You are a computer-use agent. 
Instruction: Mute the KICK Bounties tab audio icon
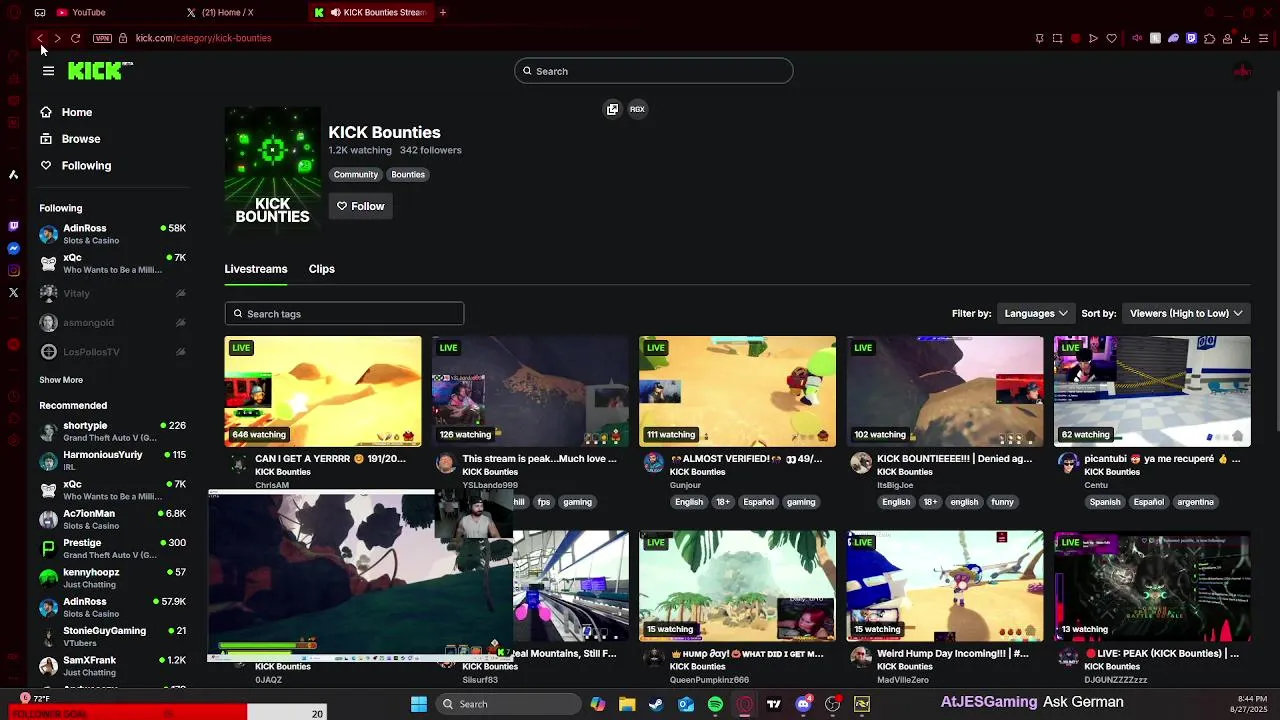[335, 12]
